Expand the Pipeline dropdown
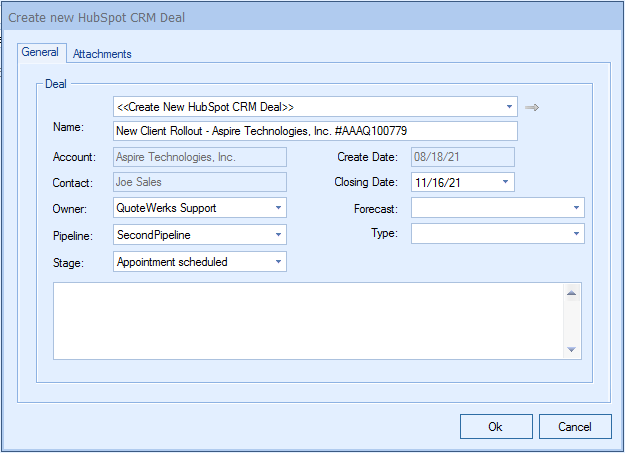625x453 pixels. [277, 235]
